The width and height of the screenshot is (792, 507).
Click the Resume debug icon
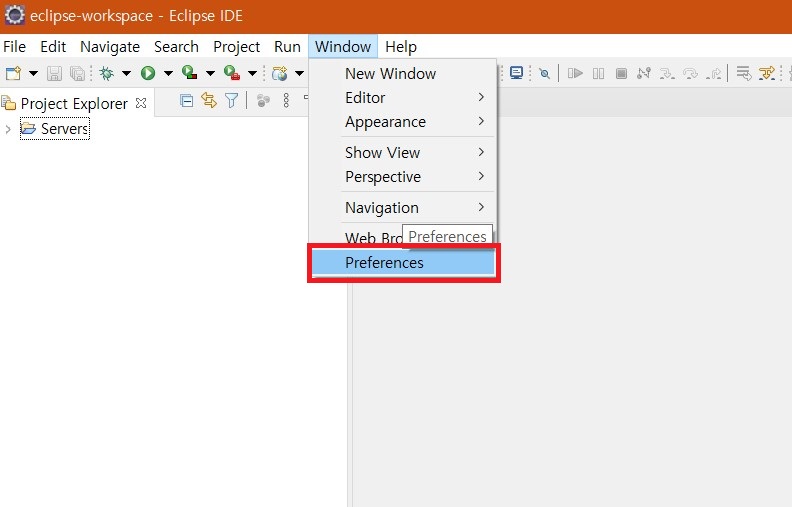click(575, 73)
